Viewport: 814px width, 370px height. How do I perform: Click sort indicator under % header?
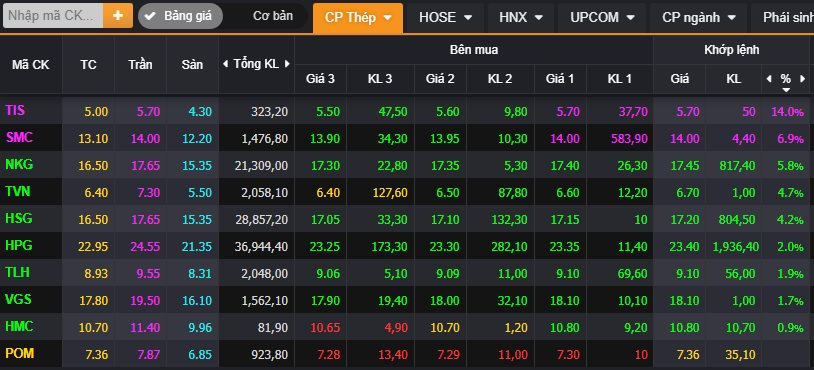(x=786, y=90)
